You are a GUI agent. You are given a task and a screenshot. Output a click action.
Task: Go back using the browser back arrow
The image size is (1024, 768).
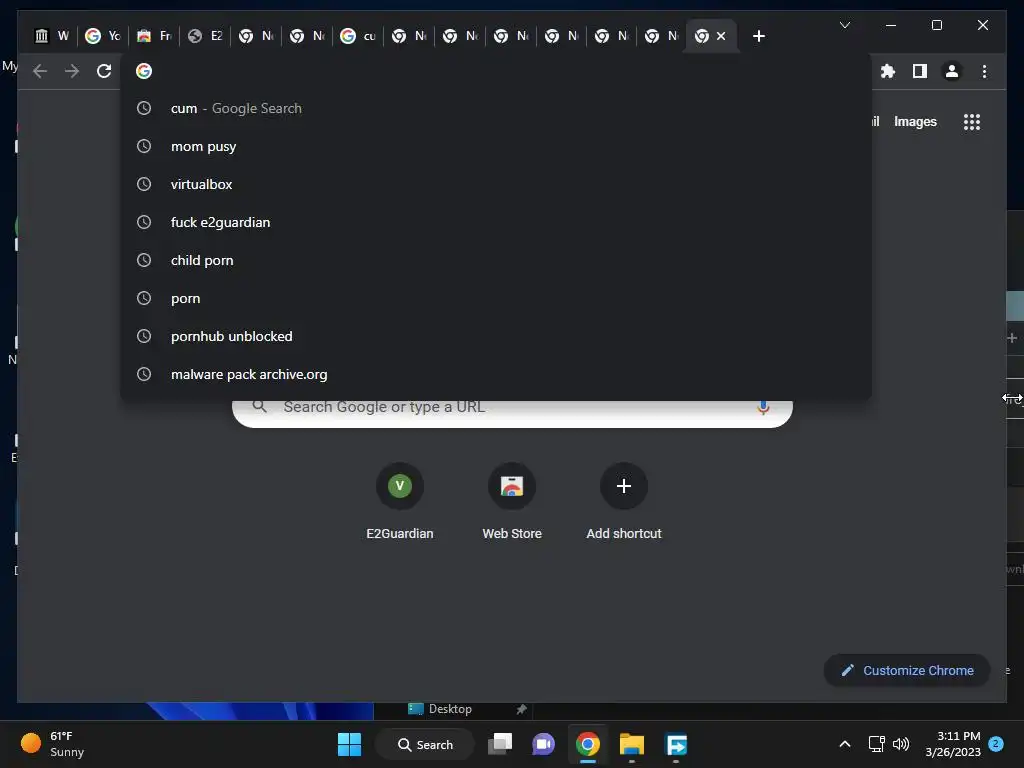pos(40,71)
